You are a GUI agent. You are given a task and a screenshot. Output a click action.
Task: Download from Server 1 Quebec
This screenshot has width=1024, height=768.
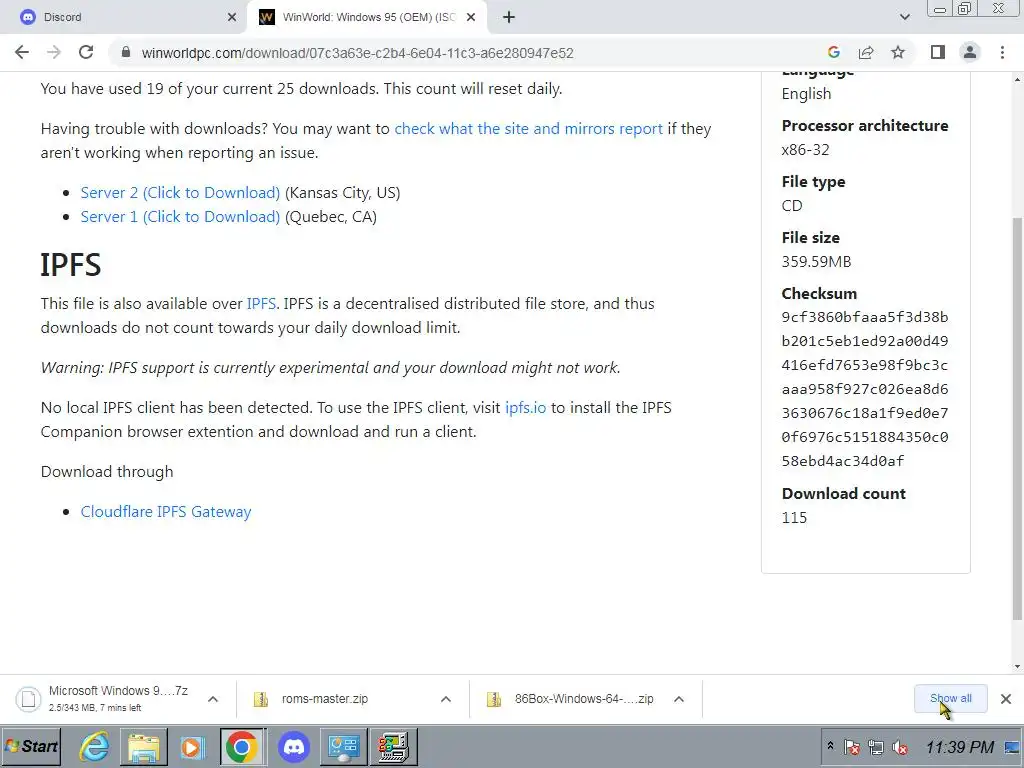[x=180, y=217]
